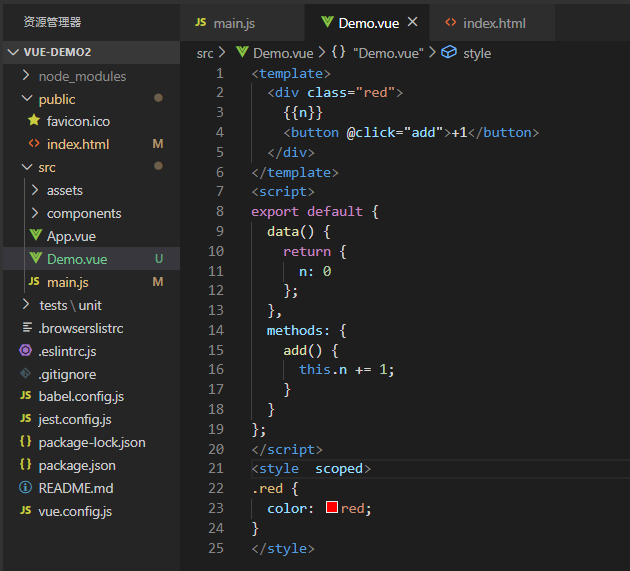Viewport: 630px width, 571px height.
Task: Click the star icon next to favicon.ico
Action: 34,120
